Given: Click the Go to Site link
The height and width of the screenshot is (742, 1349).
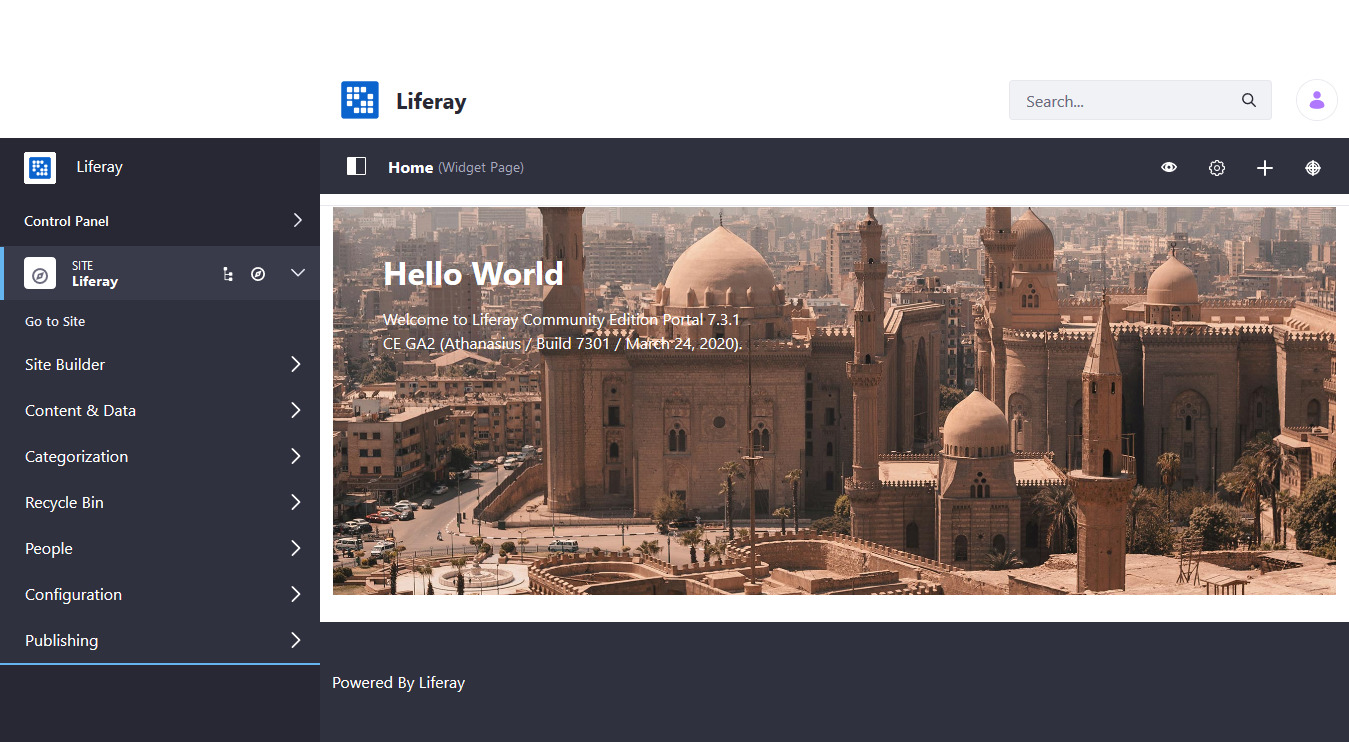Looking at the screenshot, I should click(x=55, y=322).
